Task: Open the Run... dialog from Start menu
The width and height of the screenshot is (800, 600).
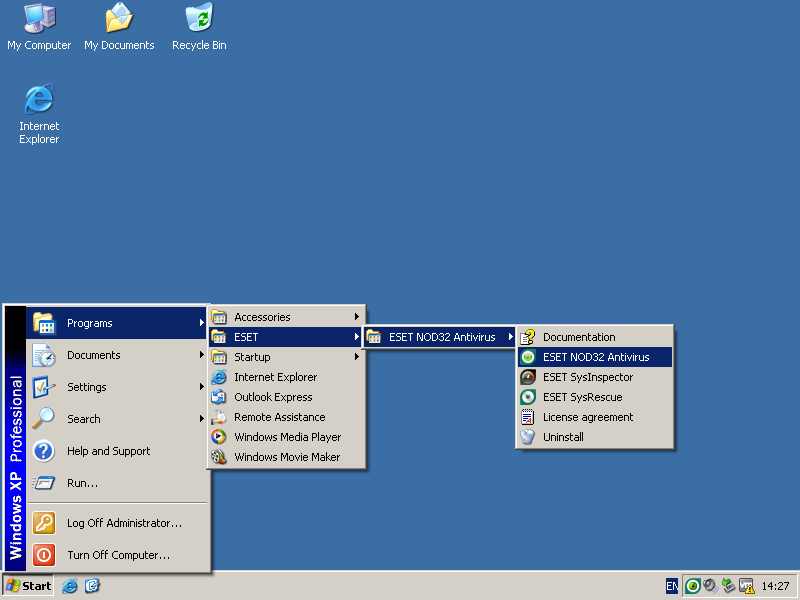Action: click(x=117, y=483)
